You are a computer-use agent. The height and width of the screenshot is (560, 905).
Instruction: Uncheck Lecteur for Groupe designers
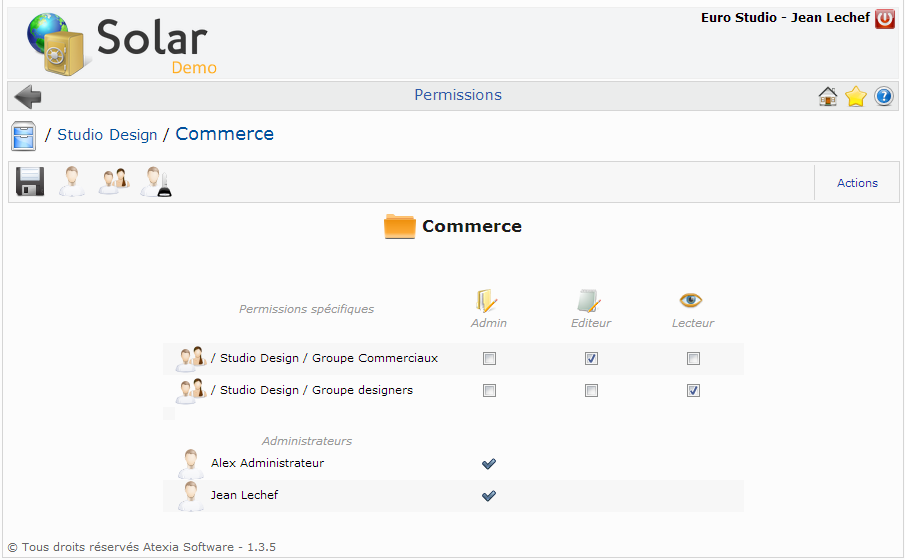point(693,391)
